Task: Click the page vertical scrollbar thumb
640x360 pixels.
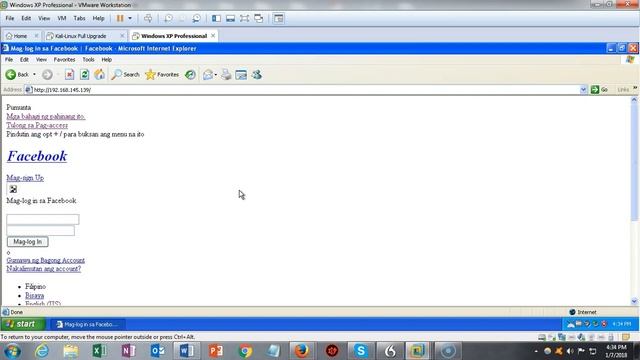Action: coord(634,162)
